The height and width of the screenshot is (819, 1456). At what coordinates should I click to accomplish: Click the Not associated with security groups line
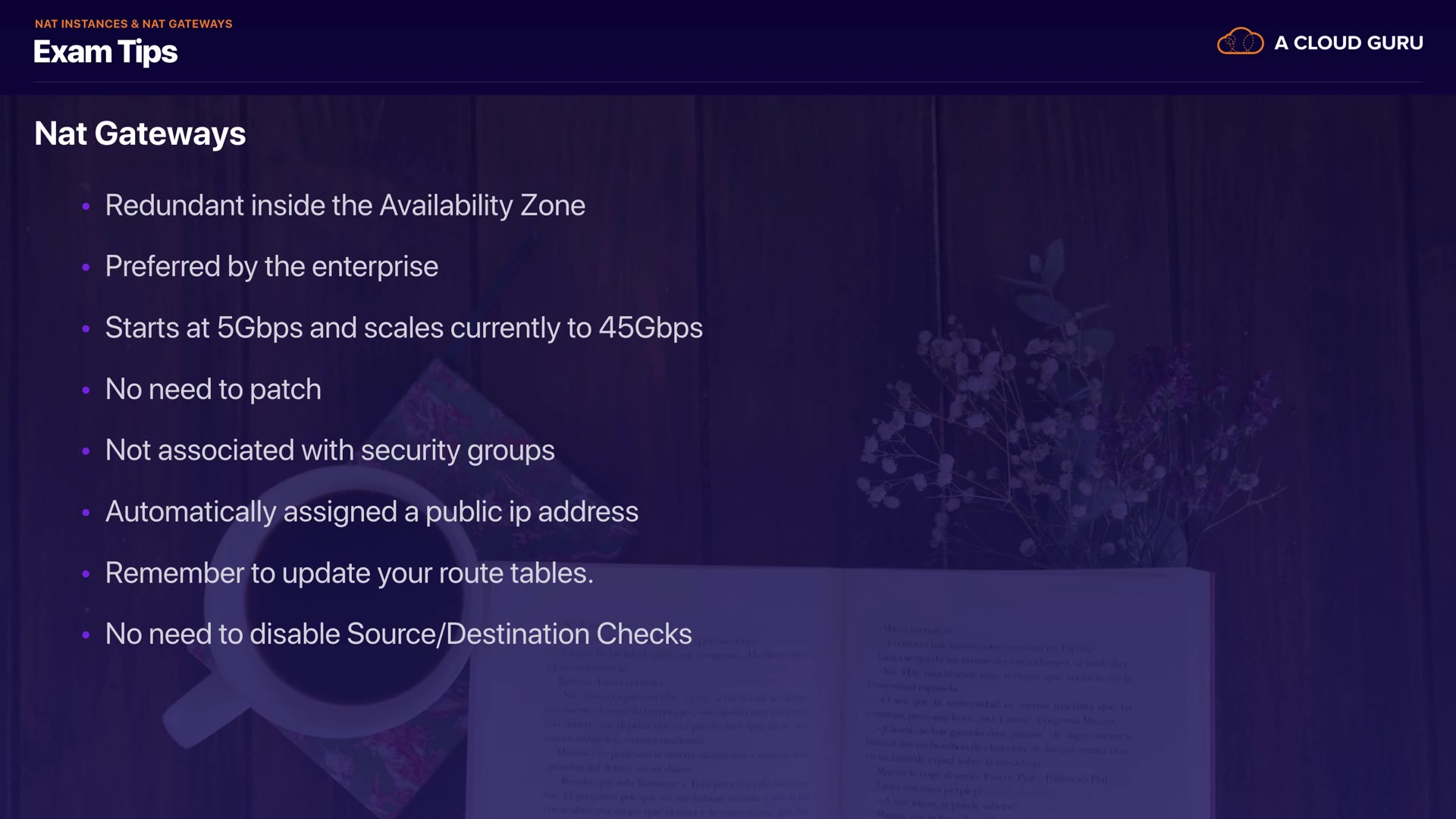[x=330, y=450]
